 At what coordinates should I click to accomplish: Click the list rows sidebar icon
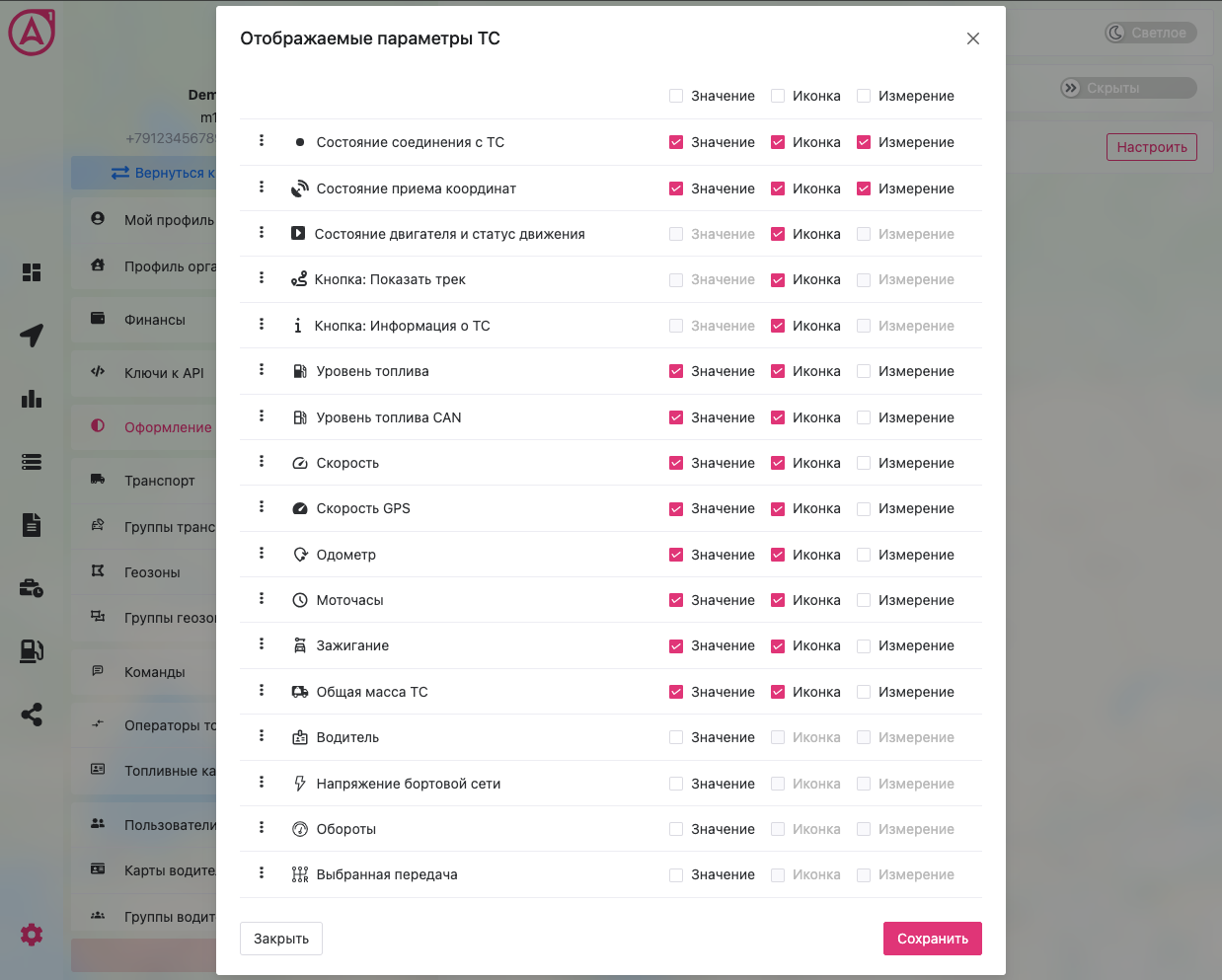click(x=32, y=462)
